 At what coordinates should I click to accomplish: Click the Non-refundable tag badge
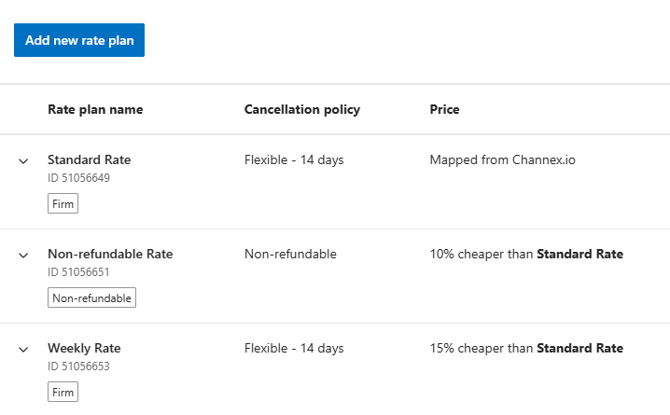coord(92,298)
